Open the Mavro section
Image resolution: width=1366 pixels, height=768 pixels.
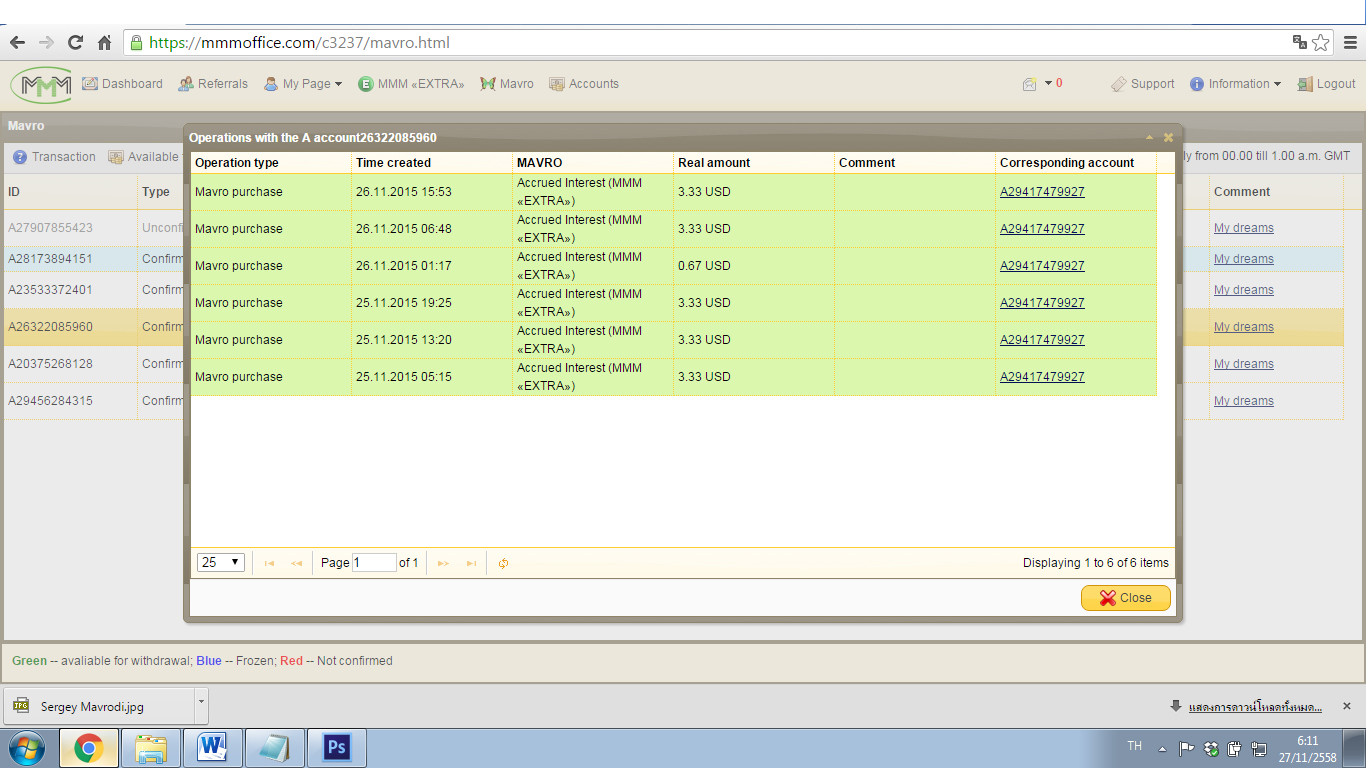point(507,84)
